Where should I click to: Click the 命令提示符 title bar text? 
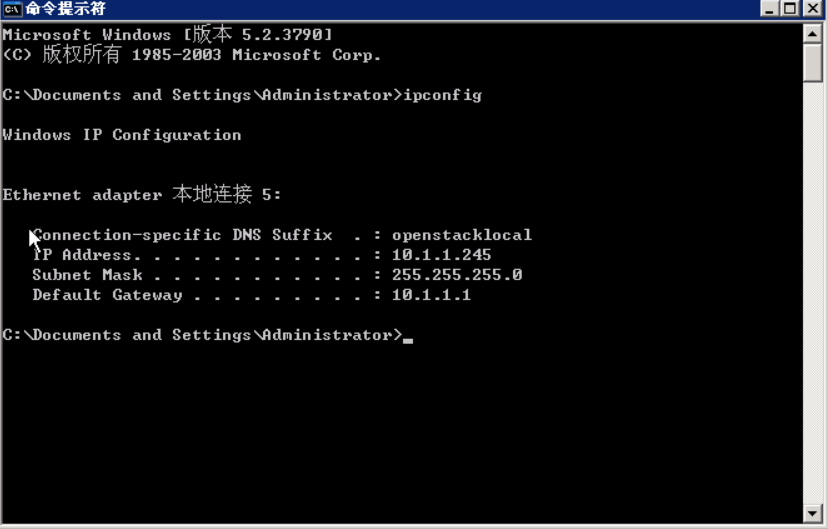65,8
